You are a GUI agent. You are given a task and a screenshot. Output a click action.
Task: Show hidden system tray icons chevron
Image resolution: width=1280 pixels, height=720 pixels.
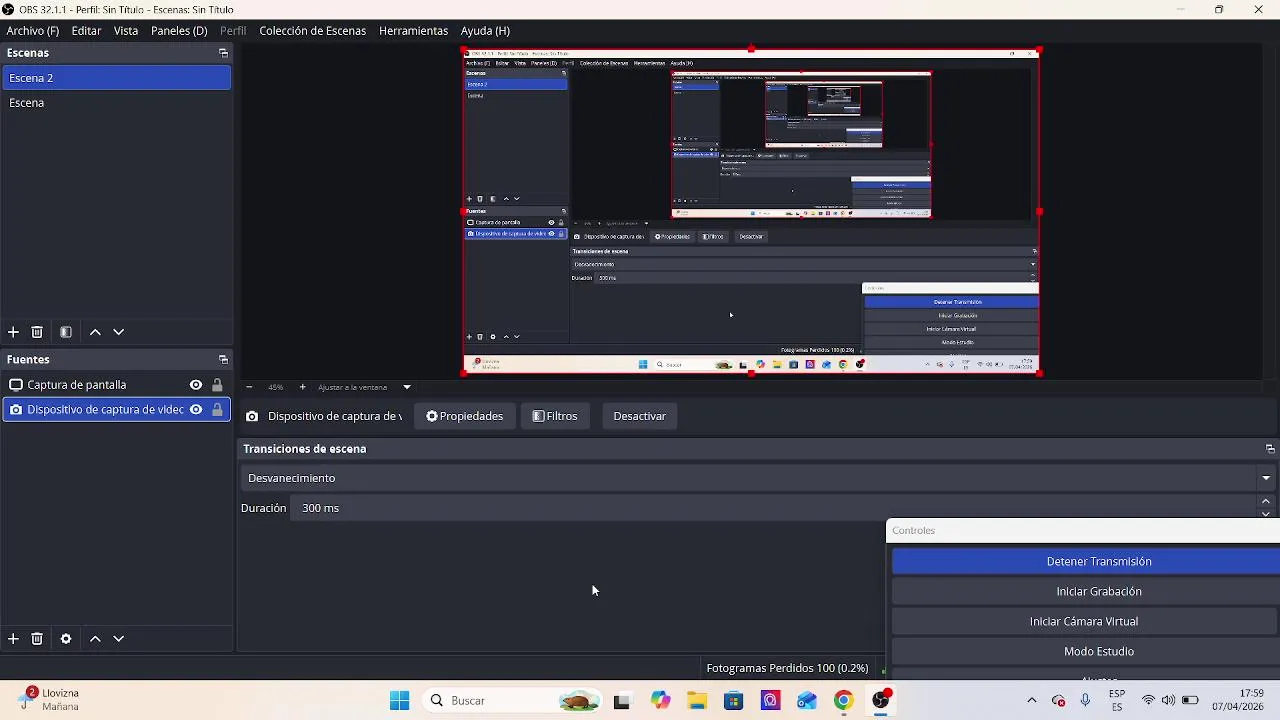[1032, 701]
